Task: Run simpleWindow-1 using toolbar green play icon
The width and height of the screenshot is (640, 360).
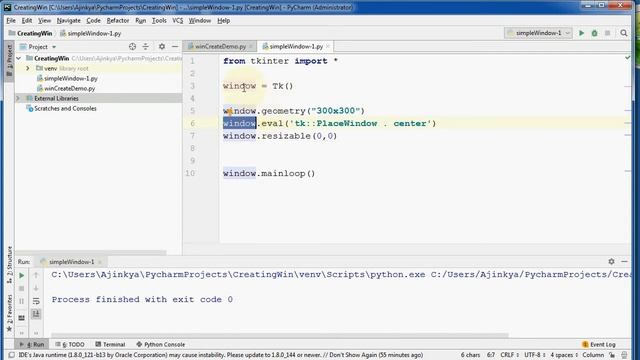Action: pyautogui.click(x=582, y=33)
